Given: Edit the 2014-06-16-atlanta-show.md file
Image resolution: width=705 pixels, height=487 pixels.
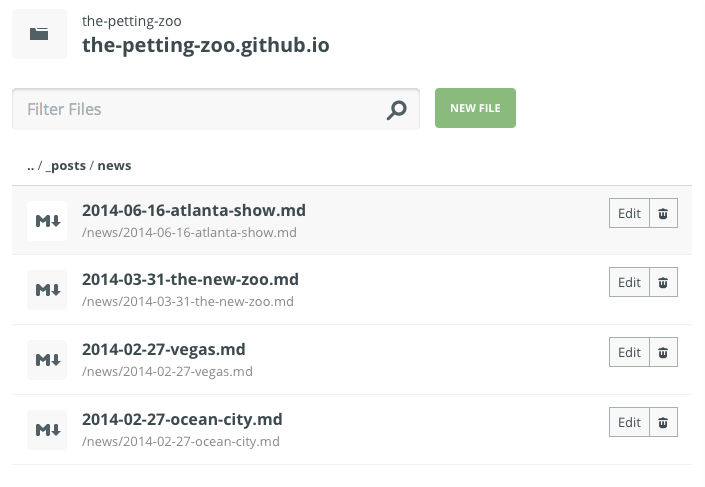Looking at the screenshot, I should click(x=629, y=213).
